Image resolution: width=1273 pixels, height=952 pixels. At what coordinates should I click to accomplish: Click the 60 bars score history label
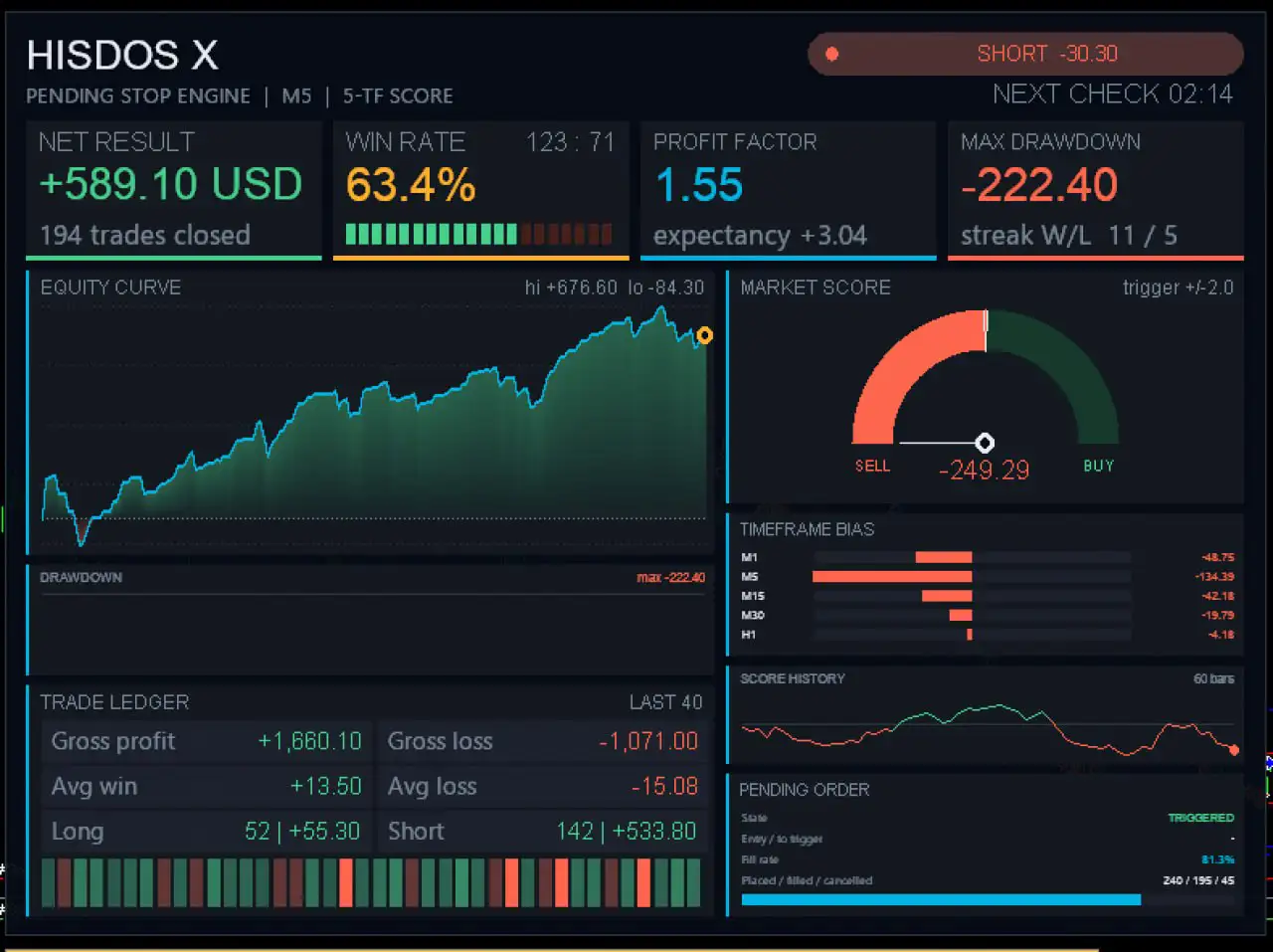[1213, 678]
